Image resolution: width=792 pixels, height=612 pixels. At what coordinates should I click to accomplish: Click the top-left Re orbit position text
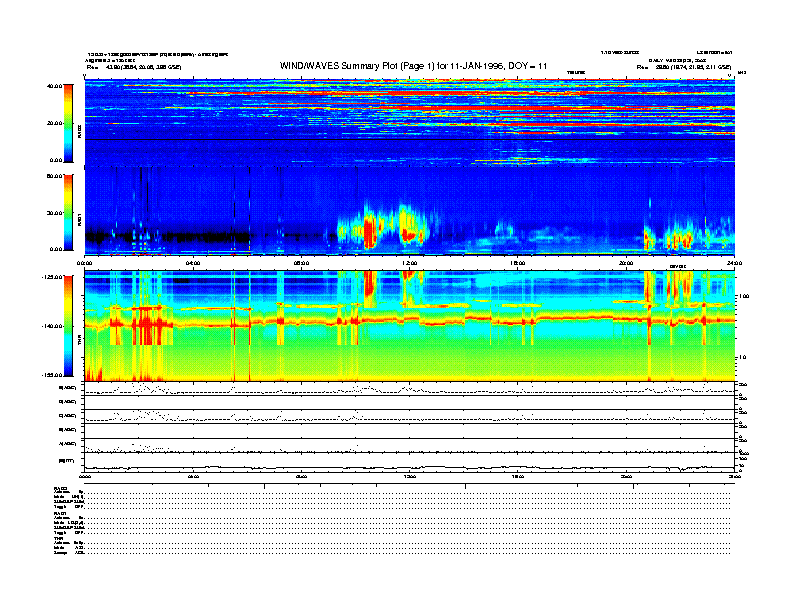coord(134,67)
